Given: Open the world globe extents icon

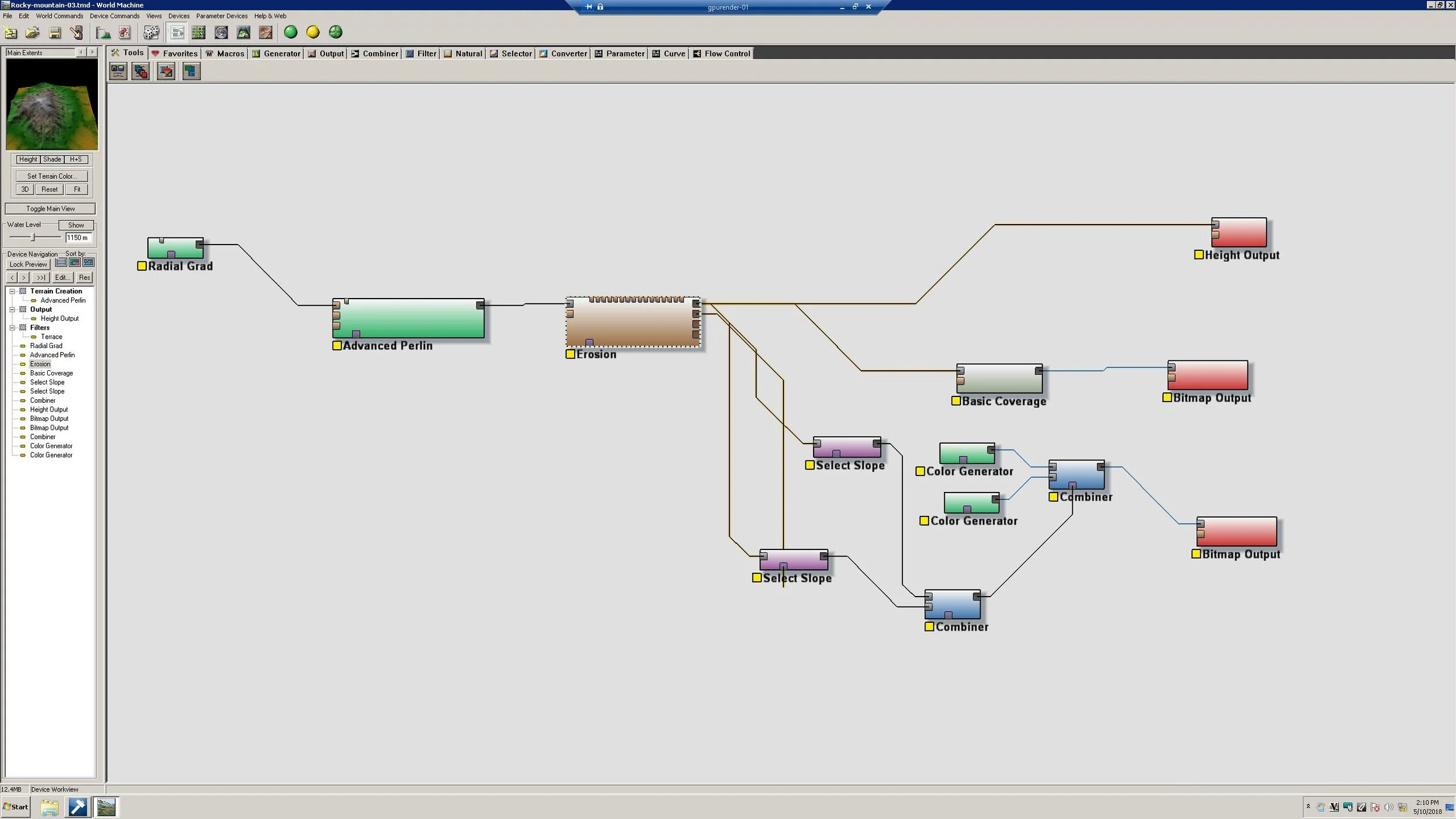Looking at the screenshot, I should click(x=221, y=33).
